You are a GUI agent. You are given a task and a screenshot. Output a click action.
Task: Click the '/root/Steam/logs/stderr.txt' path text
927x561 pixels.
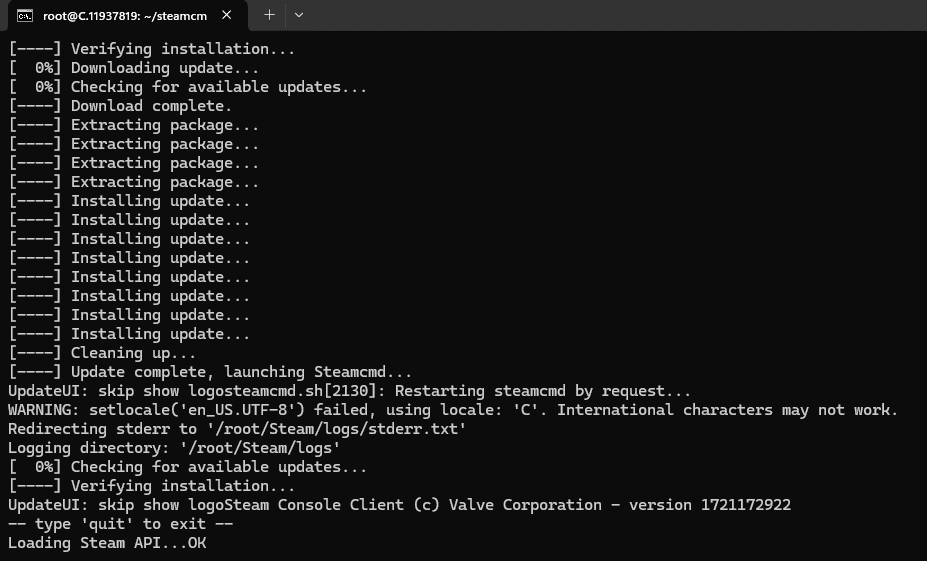click(336, 429)
